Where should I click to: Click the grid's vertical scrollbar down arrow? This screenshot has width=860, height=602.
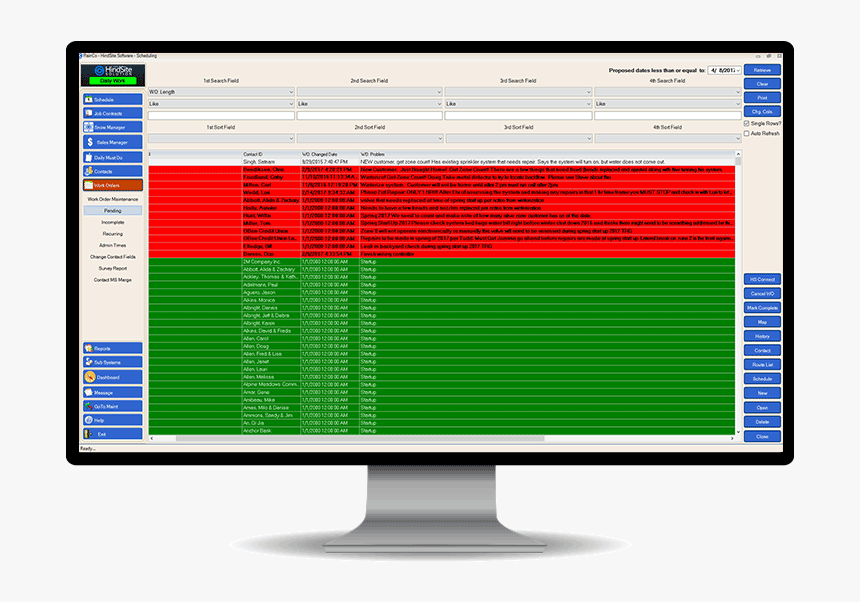[738, 432]
